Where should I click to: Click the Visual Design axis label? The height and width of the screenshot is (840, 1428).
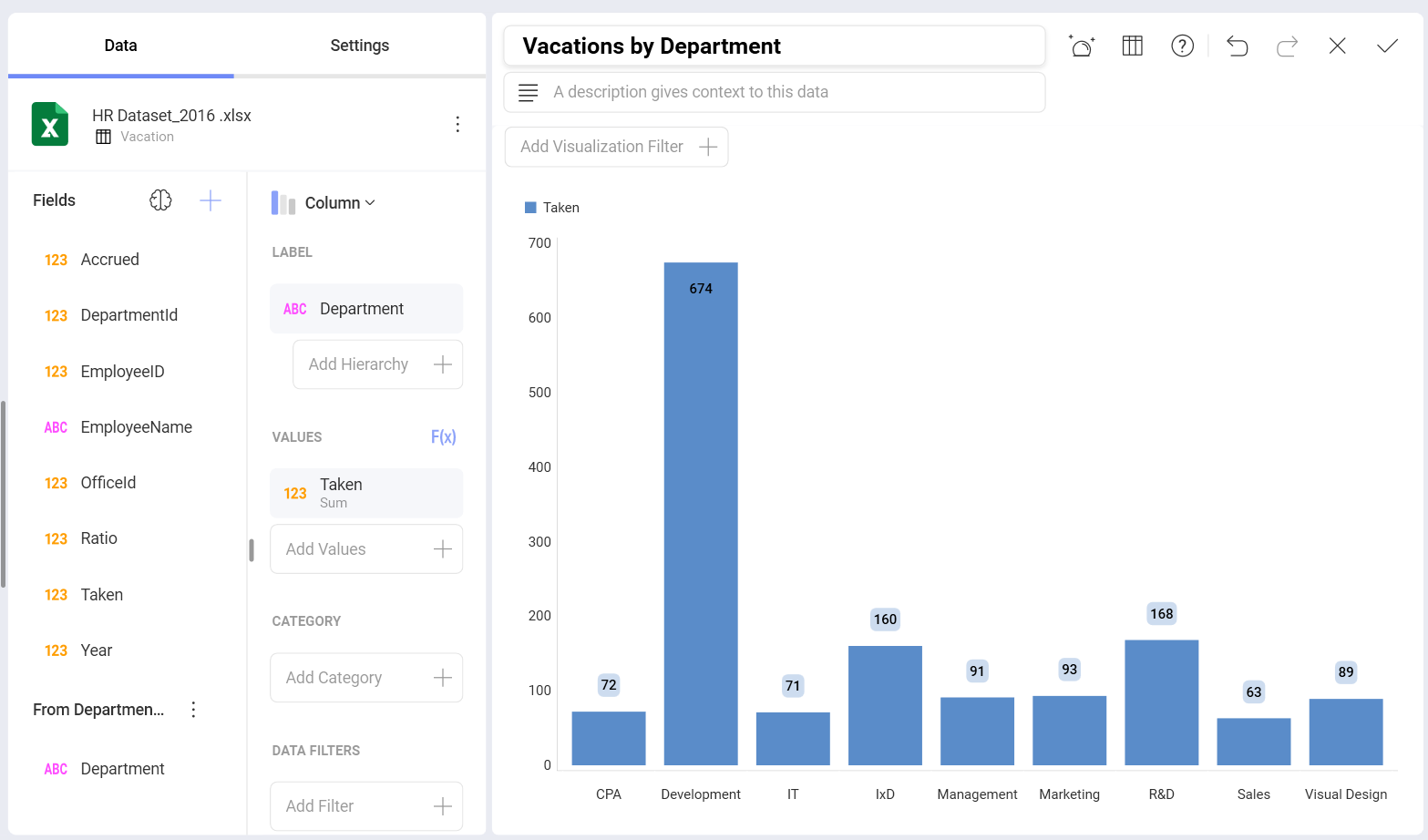point(1346,794)
